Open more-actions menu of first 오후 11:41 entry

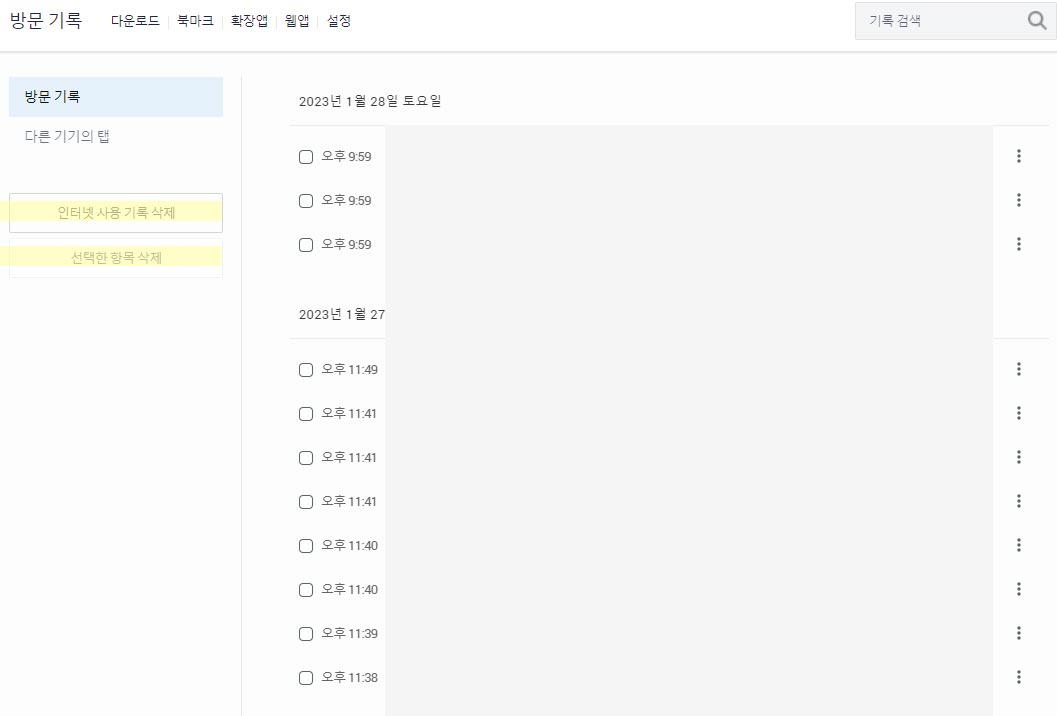click(x=1019, y=413)
